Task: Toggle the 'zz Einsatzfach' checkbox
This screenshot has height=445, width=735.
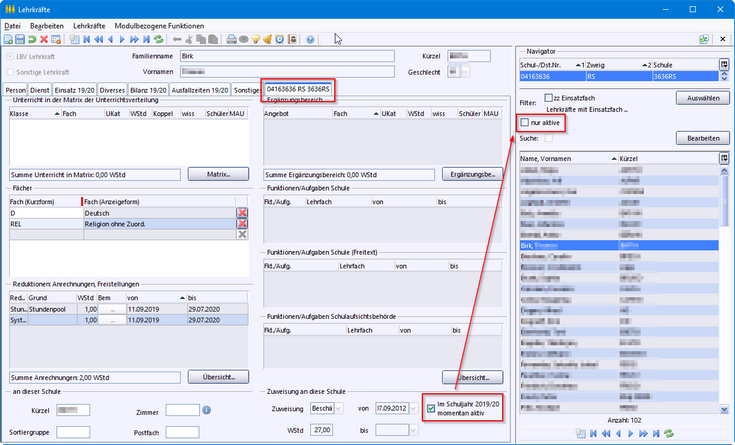Action: click(x=547, y=99)
